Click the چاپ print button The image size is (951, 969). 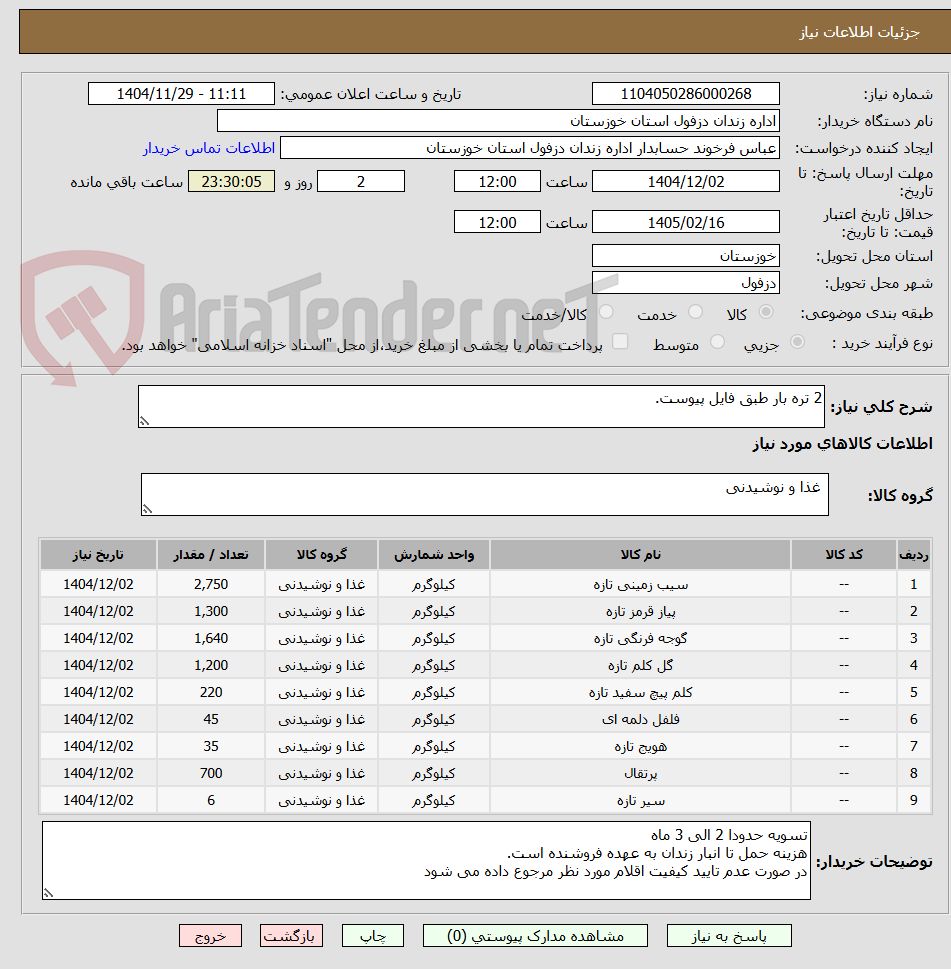click(373, 936)
